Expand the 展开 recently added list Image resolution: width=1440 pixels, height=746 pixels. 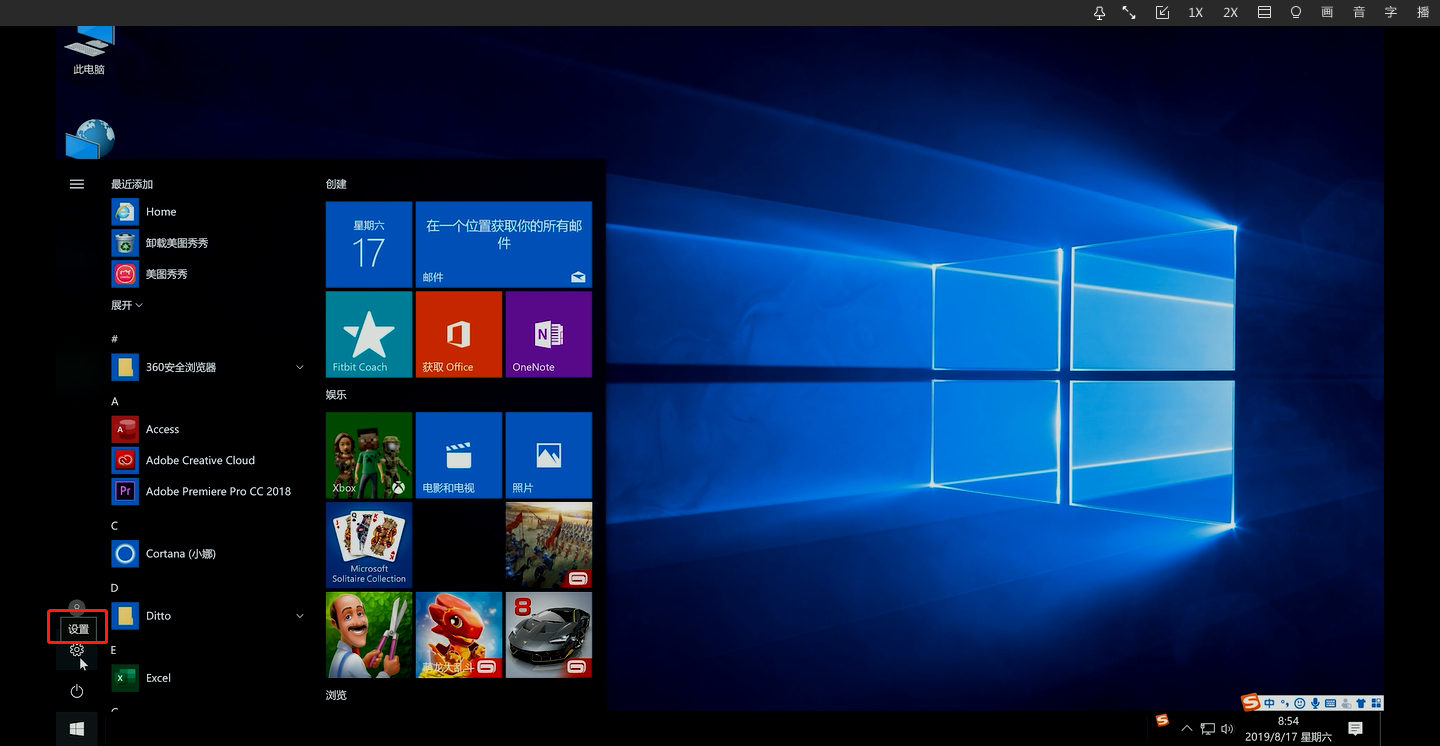pos(127,305)
